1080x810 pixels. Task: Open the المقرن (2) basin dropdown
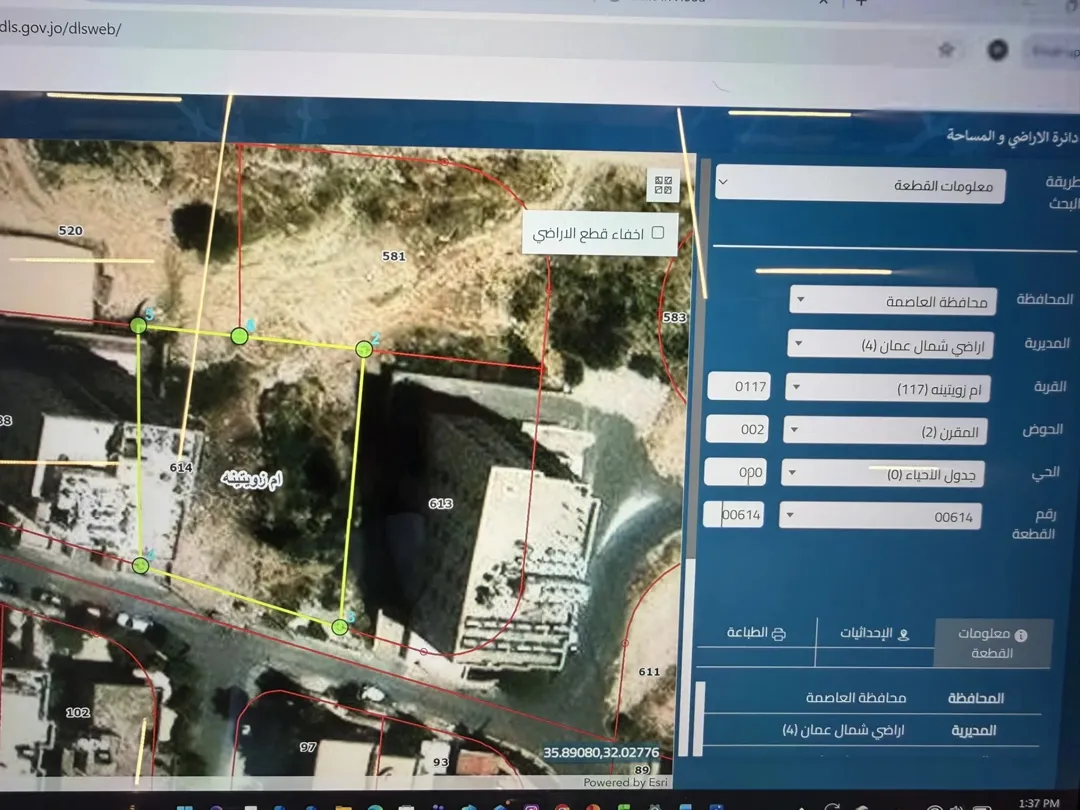(886, 431)
